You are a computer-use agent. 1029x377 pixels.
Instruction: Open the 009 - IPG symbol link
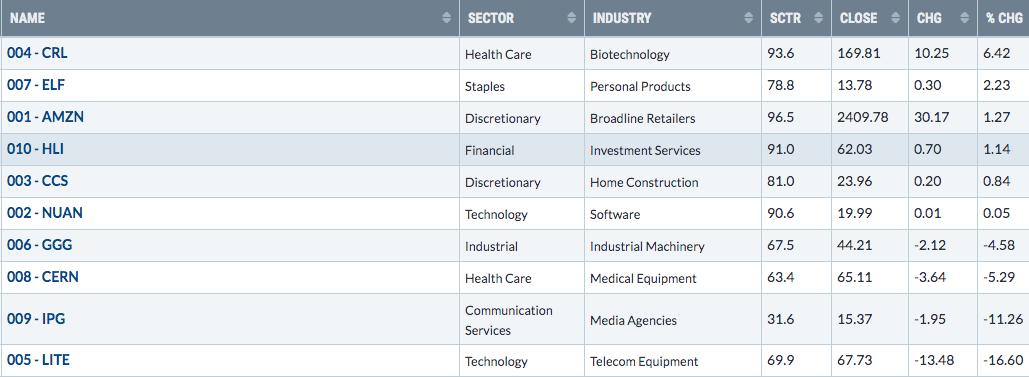[x=36, y=319]
